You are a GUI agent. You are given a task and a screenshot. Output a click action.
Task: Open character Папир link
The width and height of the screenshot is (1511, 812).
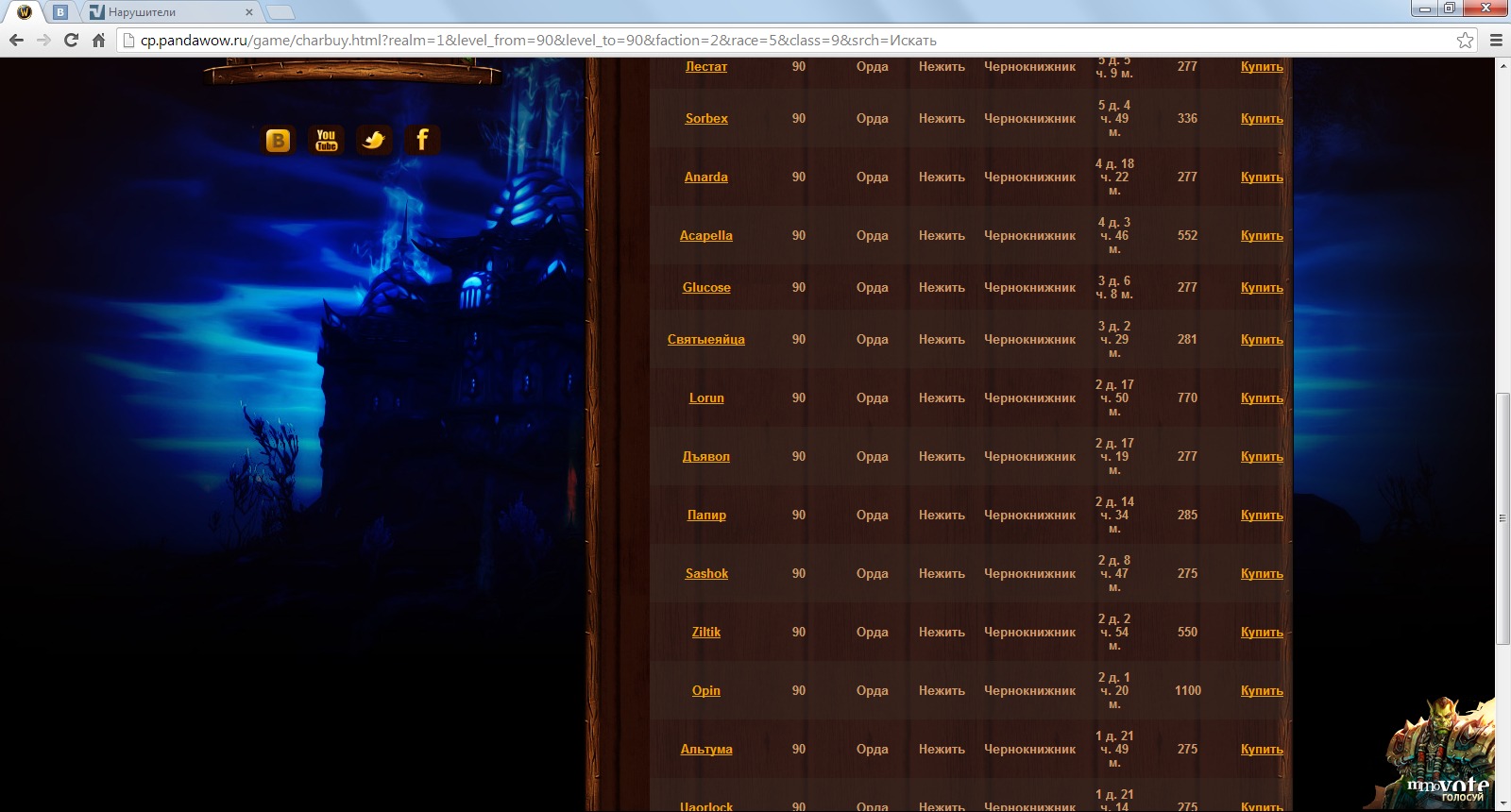pyautogui.click(x=706, y=515)
